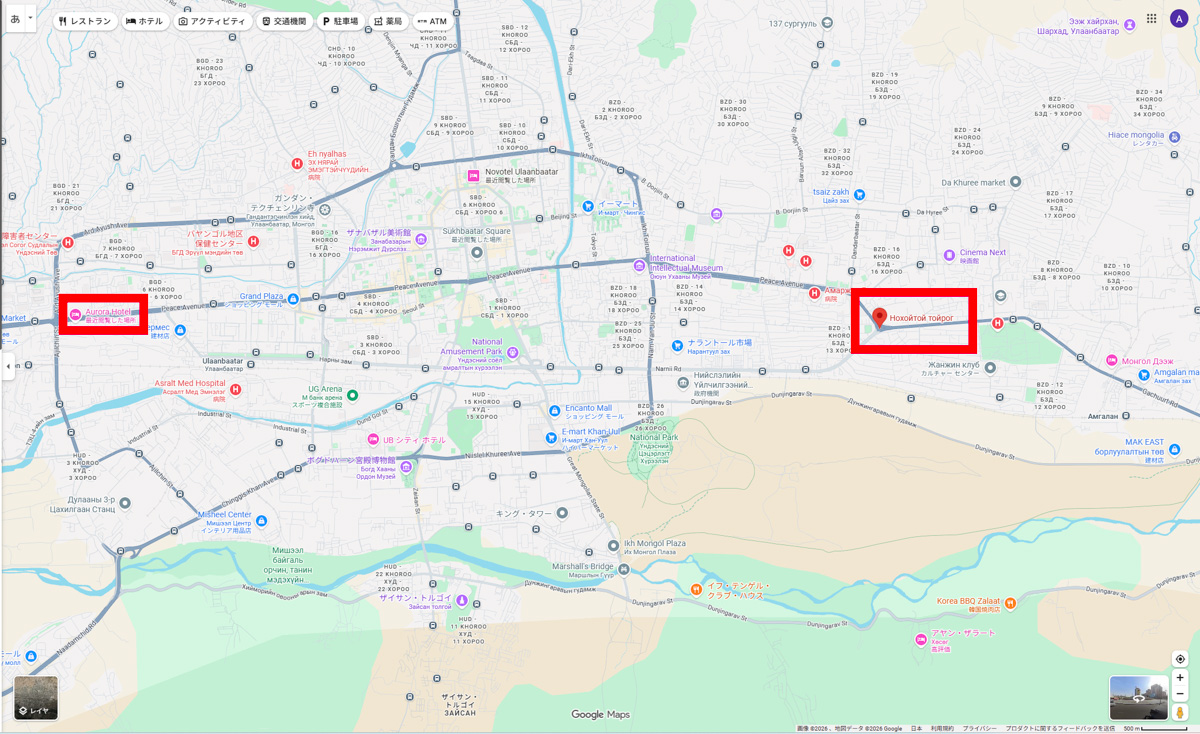This screenshot has height=734, width=1200.
Task: Open the プライバシー link in footer
Action: 980,729
